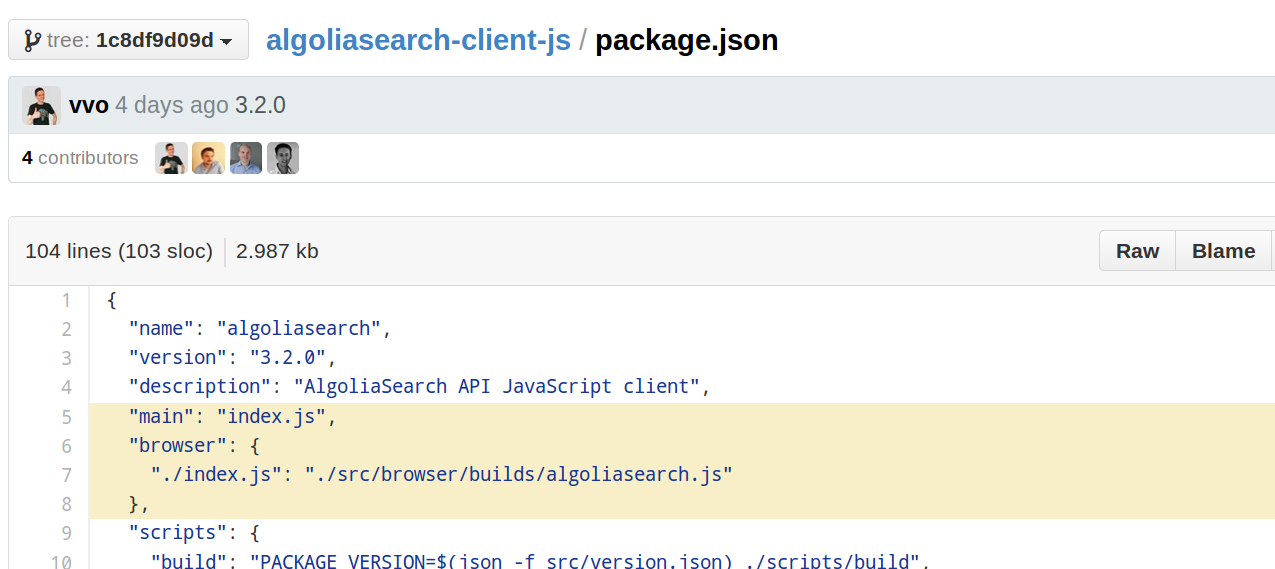Open the algoliasearch-client-js repository link

pos(418,40)
